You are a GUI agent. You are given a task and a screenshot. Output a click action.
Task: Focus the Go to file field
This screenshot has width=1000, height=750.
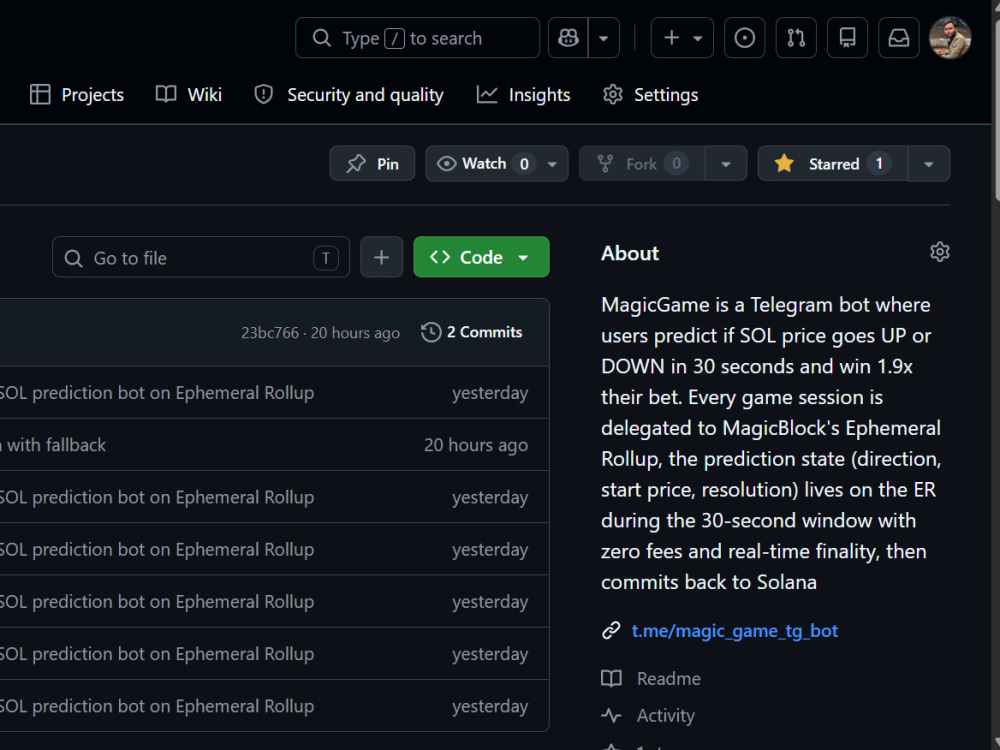(201, 258)
